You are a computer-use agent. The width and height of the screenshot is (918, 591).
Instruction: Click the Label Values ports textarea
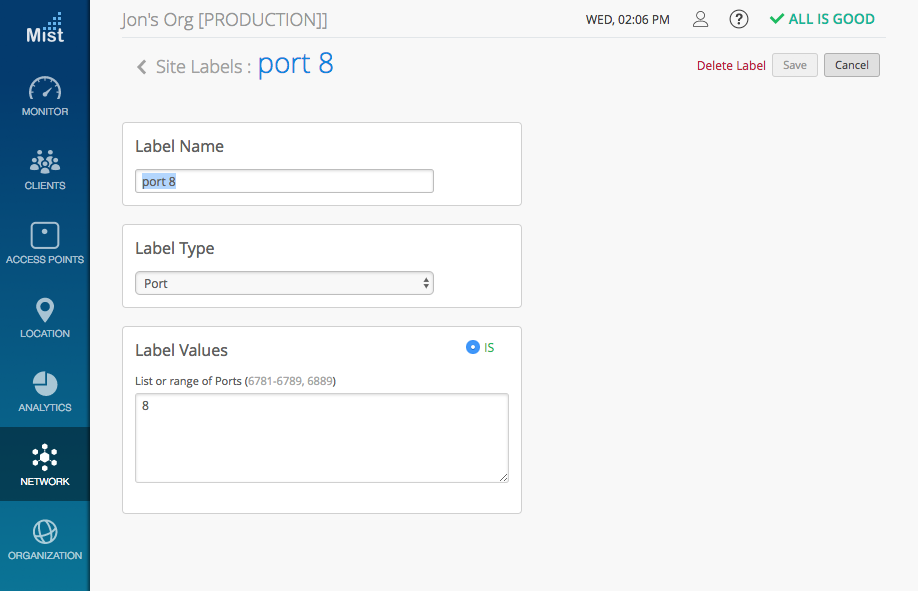[321, 438]
